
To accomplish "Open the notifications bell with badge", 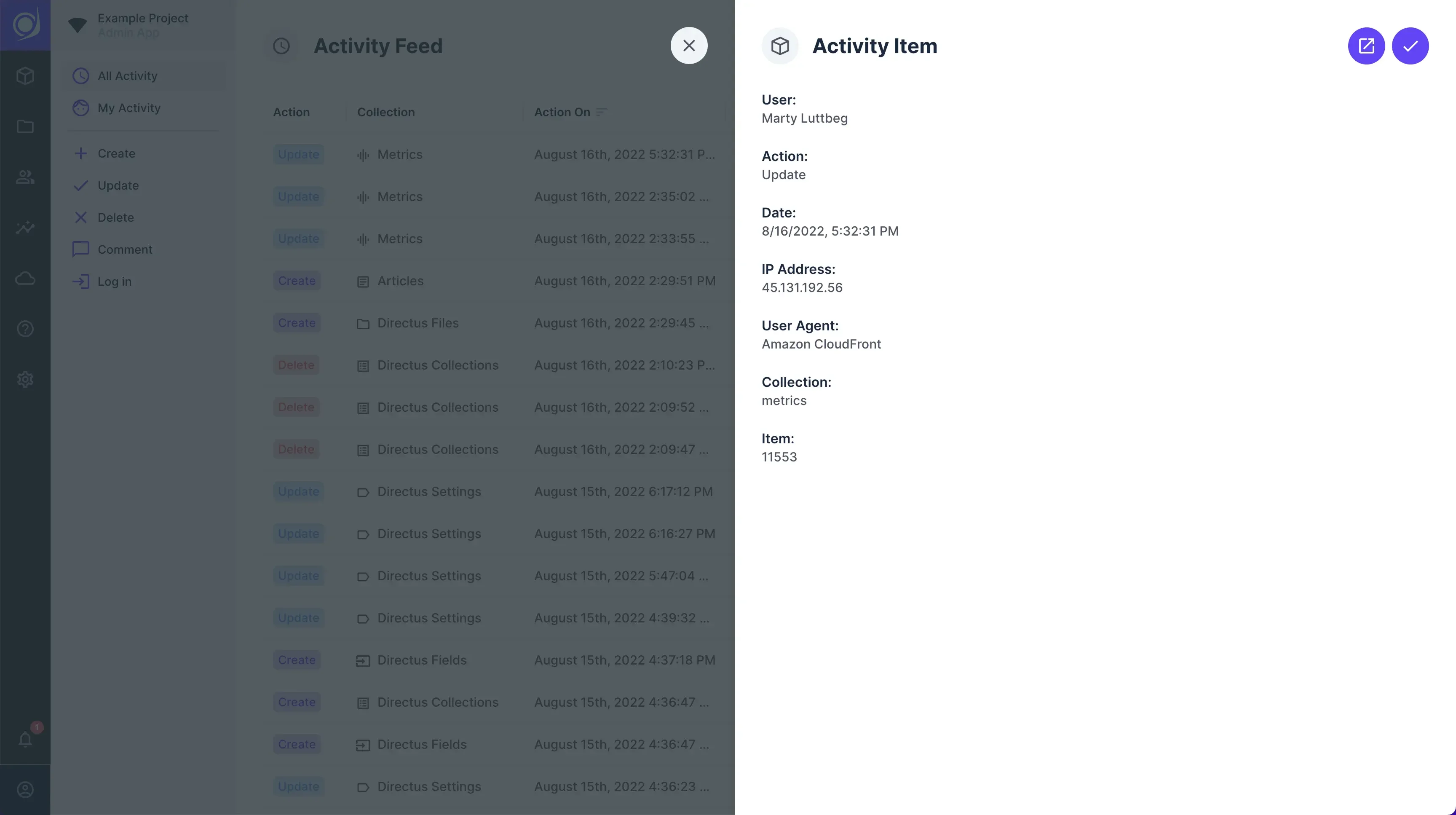I will click(x=25, y=739).
